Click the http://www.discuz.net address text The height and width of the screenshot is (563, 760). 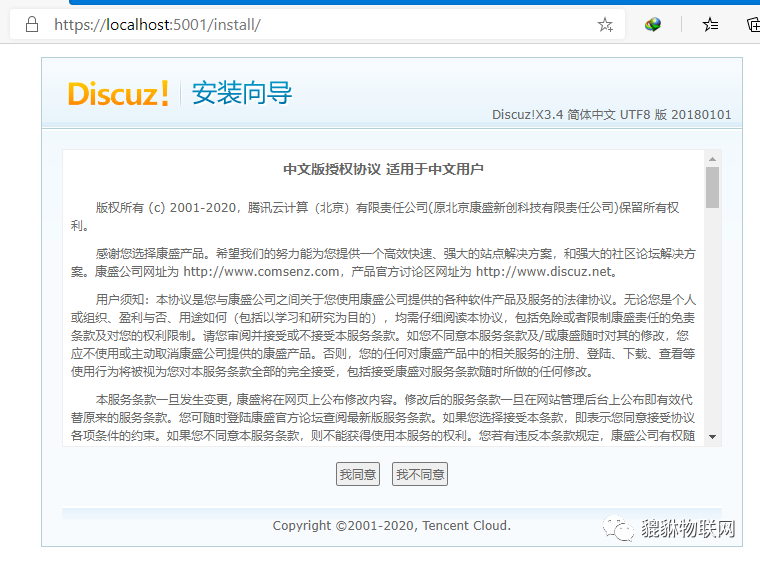(x=543, y=272)
